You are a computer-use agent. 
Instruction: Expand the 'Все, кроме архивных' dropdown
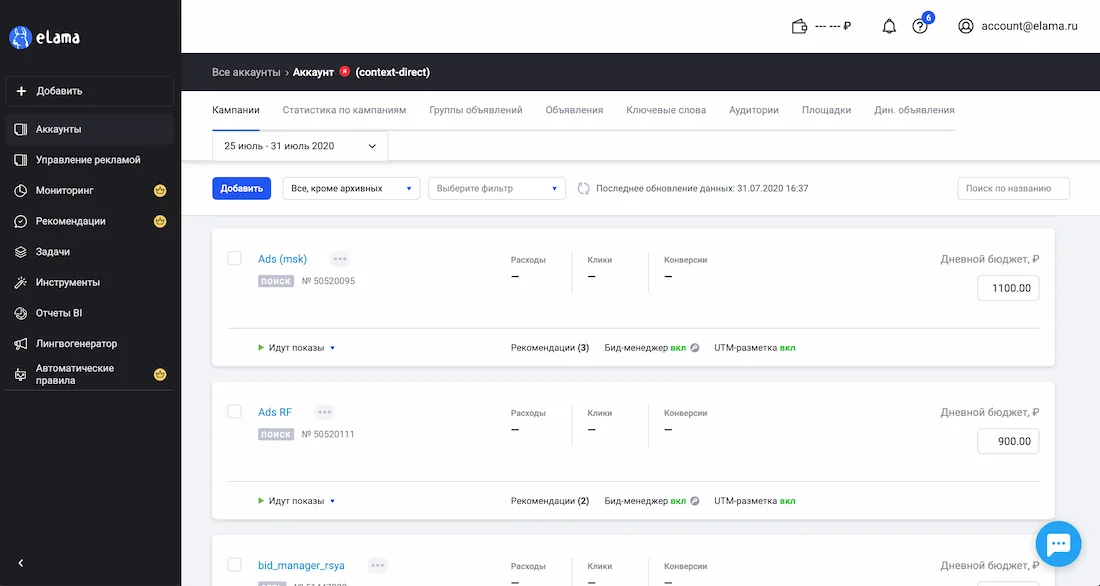coord(351,188)
